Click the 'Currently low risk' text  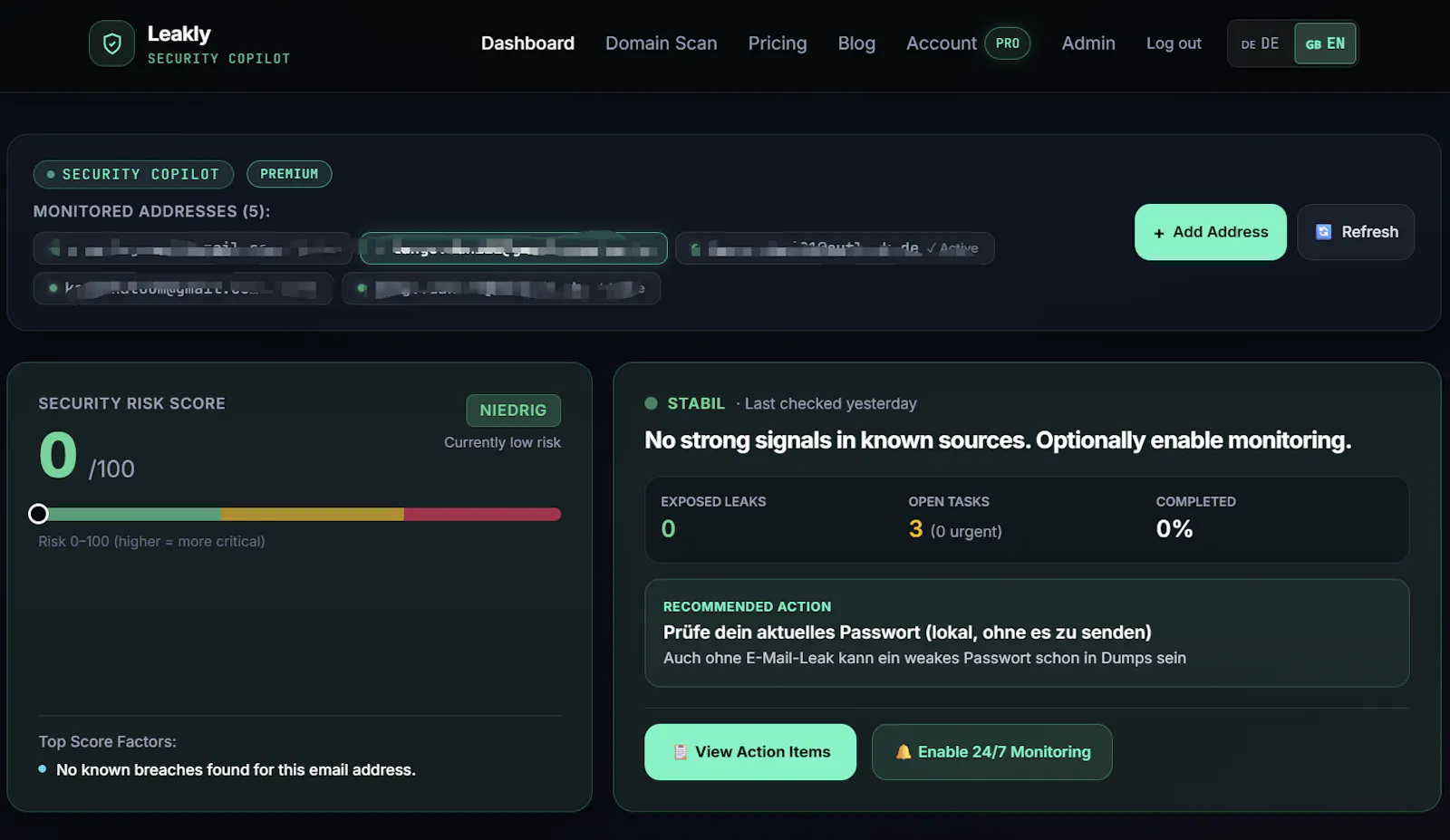[502, 442]
